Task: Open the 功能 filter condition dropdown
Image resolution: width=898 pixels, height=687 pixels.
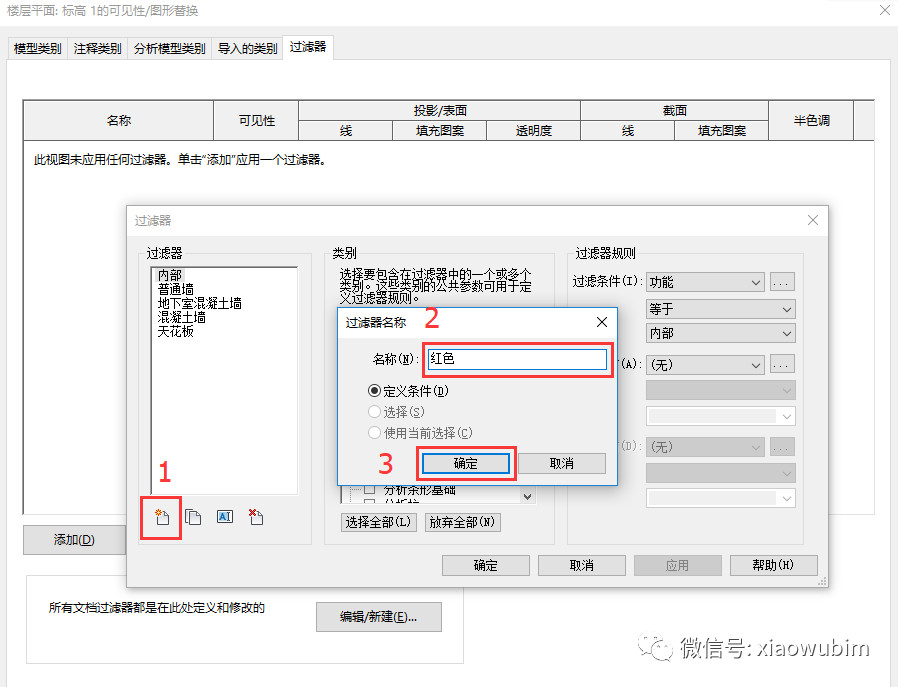Action: [x=705, y=282]
